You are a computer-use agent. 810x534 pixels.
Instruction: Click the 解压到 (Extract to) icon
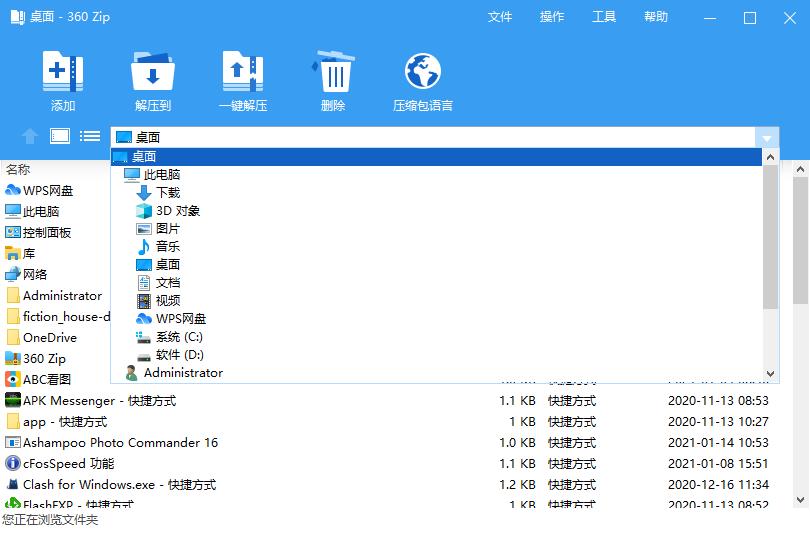pos(152,72)
